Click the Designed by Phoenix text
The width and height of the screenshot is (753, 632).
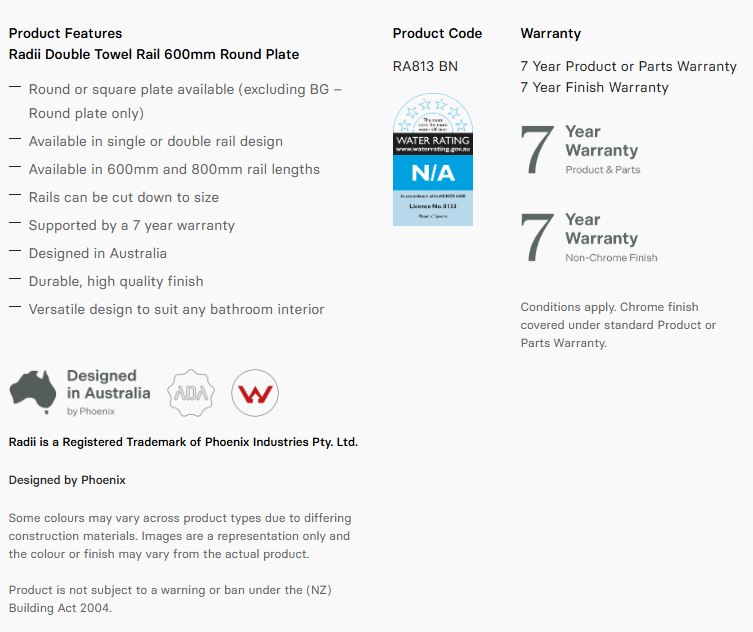[x=67, y=480]
